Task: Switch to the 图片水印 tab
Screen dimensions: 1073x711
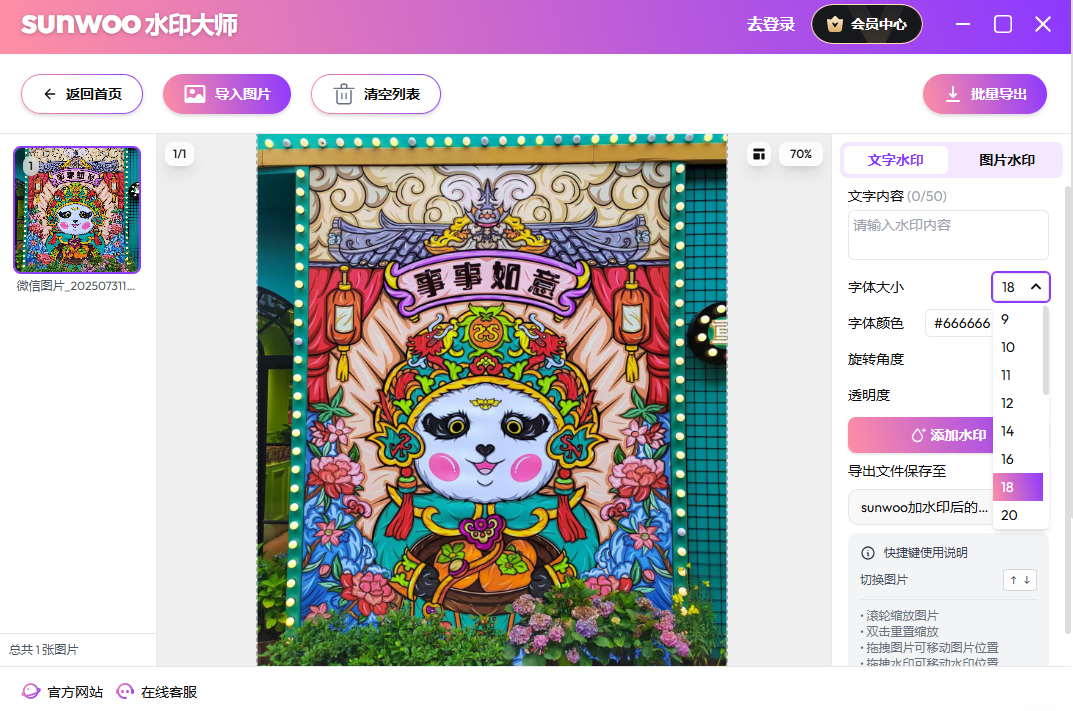Action: (1006, 160)
